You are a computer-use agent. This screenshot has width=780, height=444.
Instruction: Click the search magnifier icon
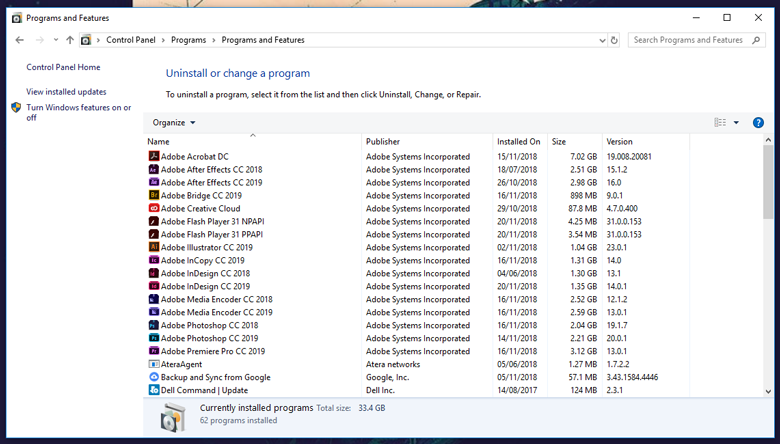click(x=756, y=40)
